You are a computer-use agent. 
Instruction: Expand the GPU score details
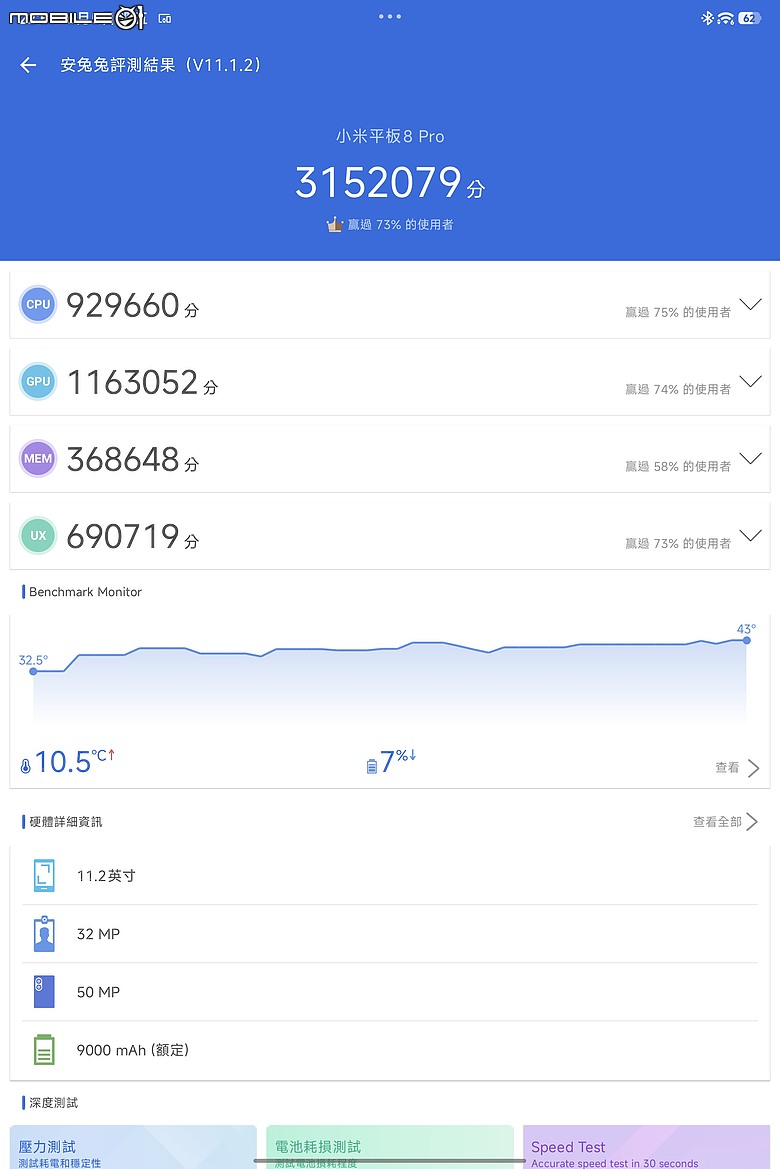pos(750,381)
